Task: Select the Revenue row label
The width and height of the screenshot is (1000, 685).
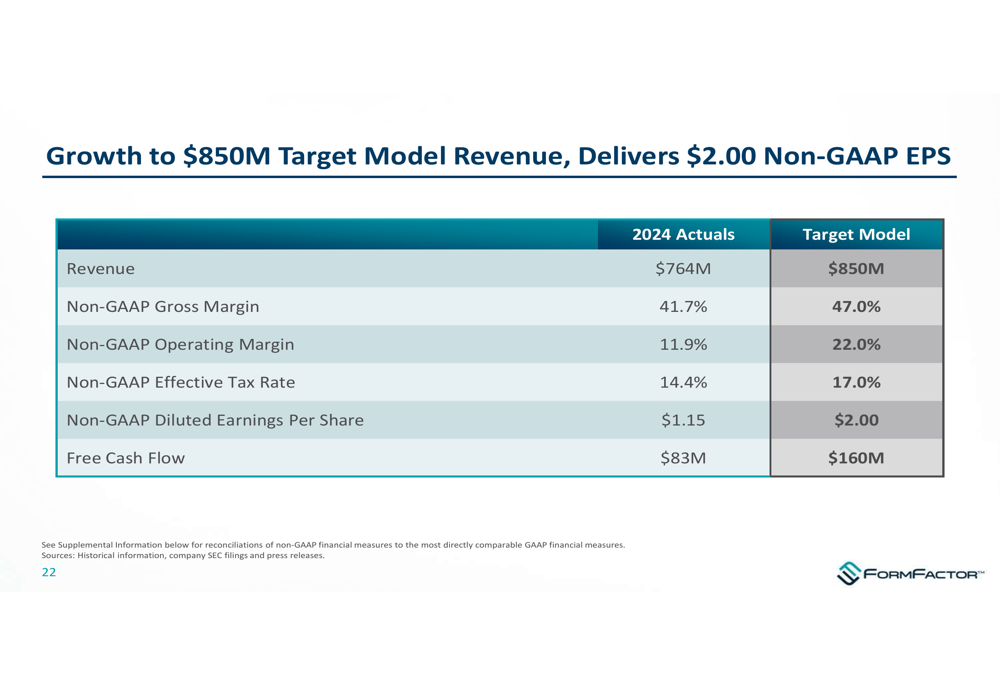Action: click(x=100, y=269)
